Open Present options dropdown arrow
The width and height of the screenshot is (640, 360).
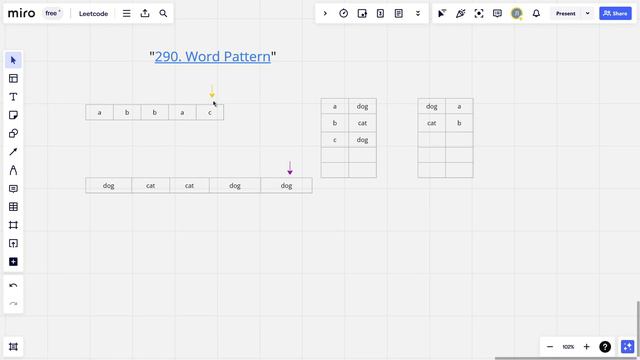pos(588,13)
